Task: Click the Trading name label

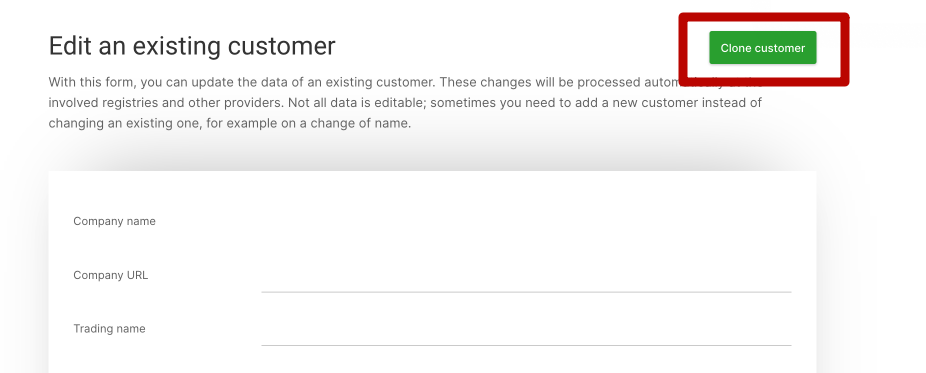Action: click(109, 329)
